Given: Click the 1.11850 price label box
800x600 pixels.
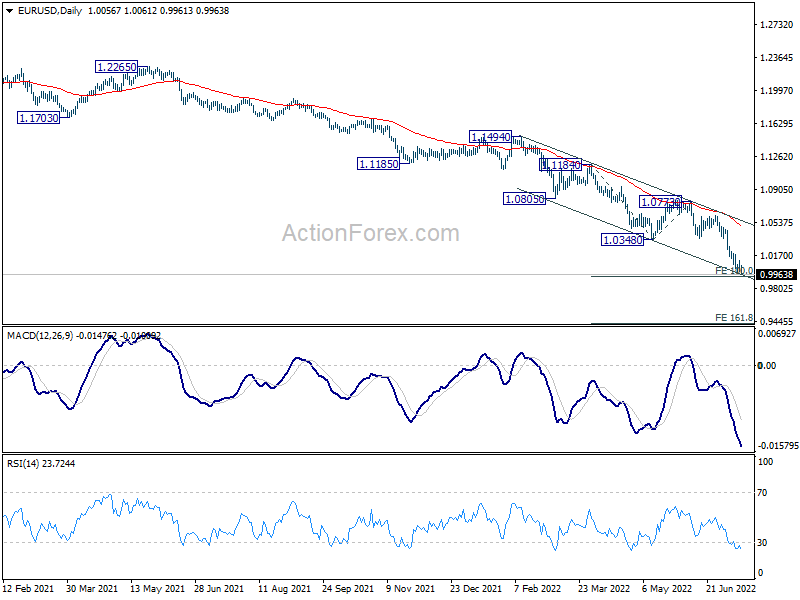Looking at the screenshot, I should 378,164.
